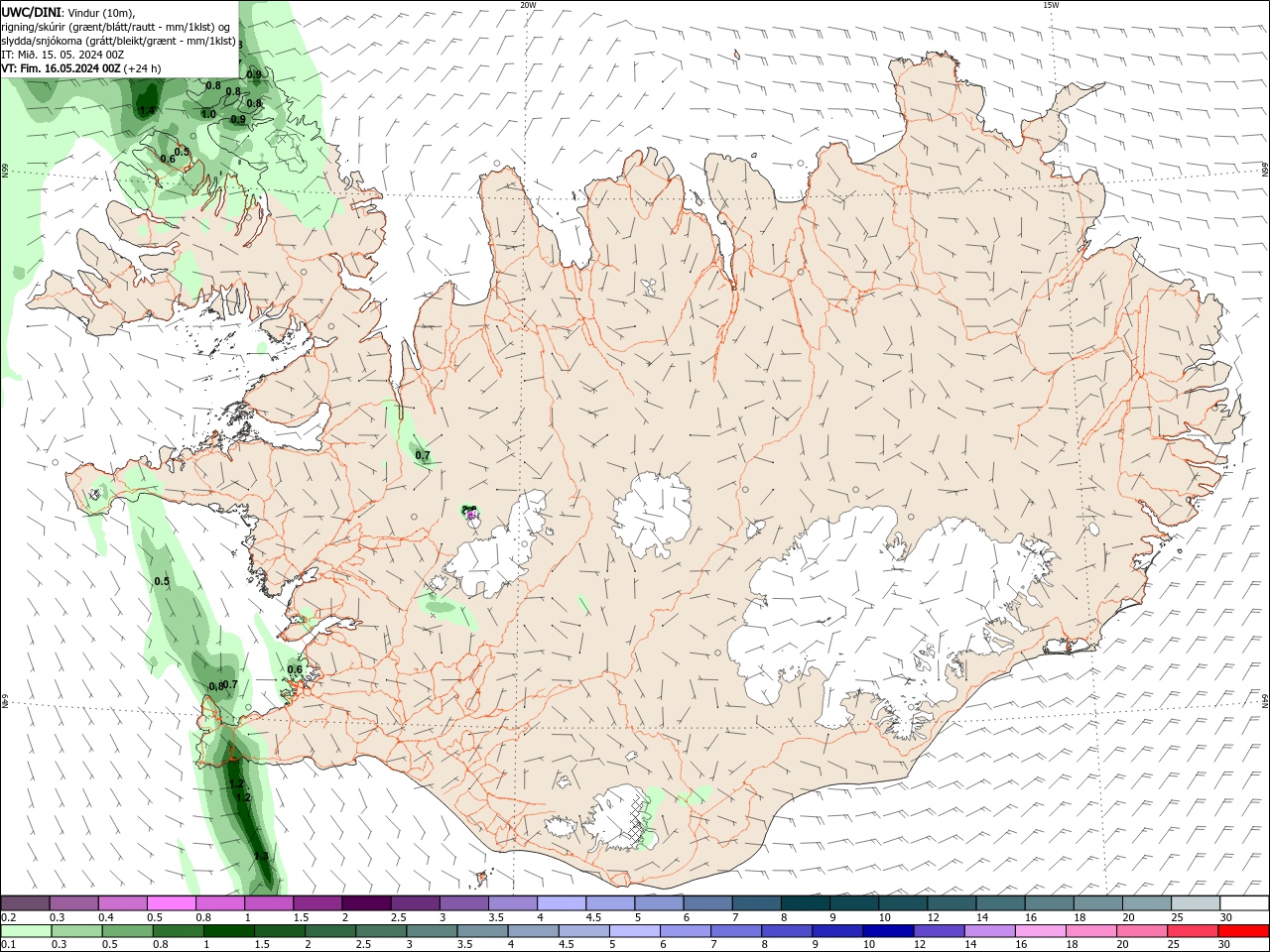Click the bottom-row red swatch between 25 and 30
The width and height of the screenshot is (1270, 952).
tap(1192, 931)
